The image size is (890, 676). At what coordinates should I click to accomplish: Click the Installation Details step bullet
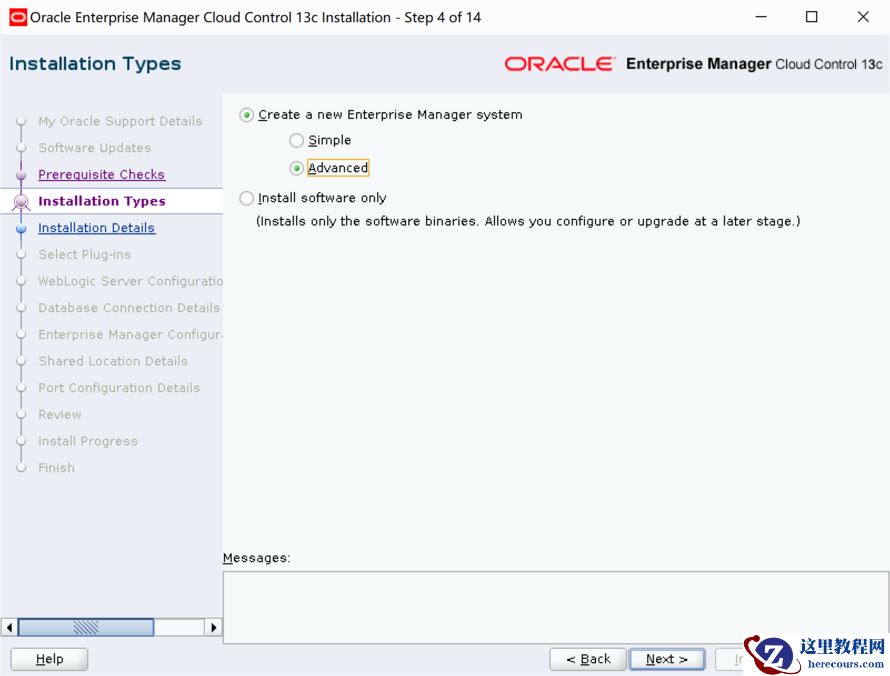pos(21,229)
